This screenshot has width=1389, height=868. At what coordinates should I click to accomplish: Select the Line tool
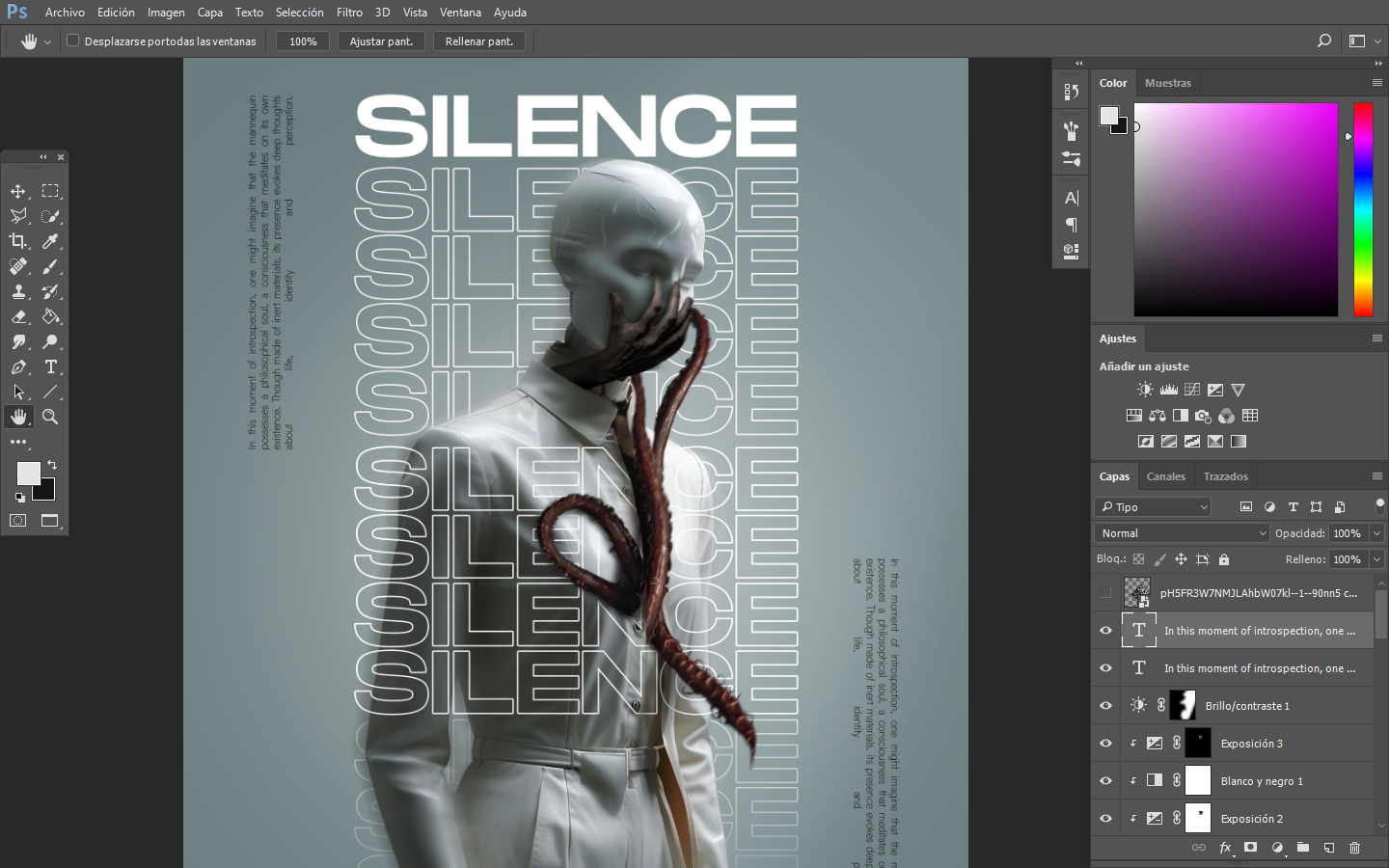[50, 392]
